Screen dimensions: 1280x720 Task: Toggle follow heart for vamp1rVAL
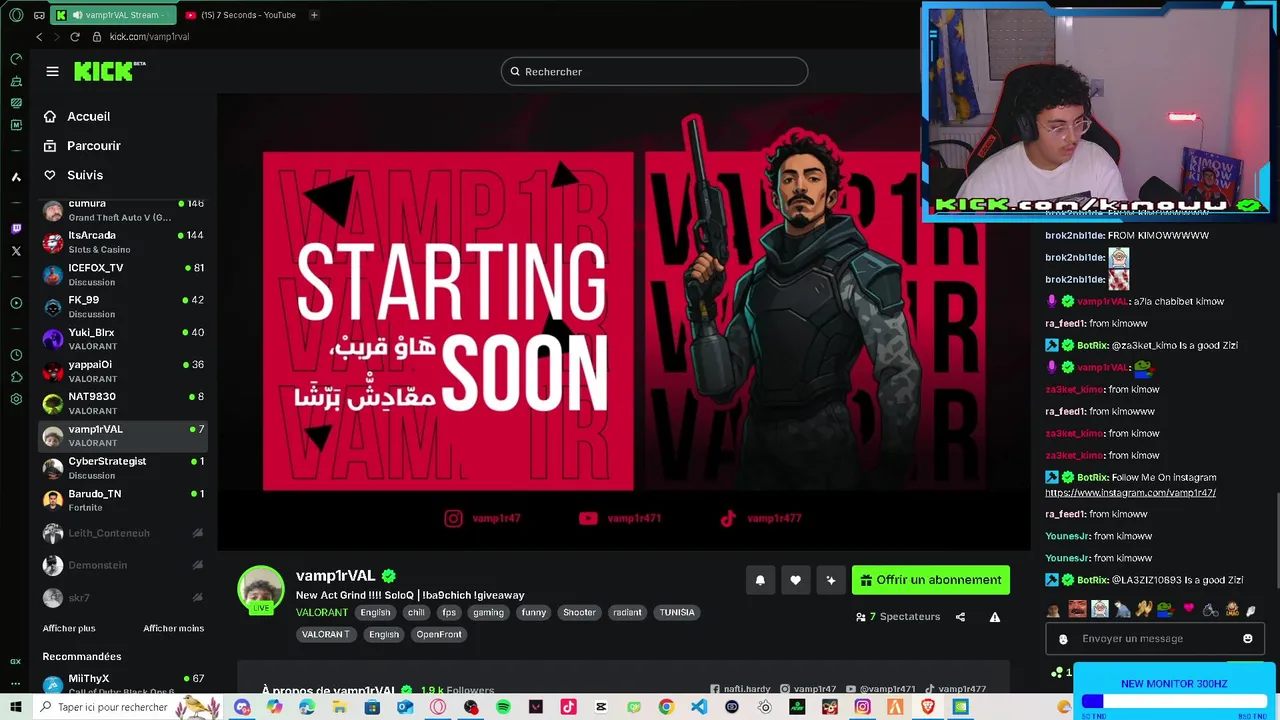795,580
